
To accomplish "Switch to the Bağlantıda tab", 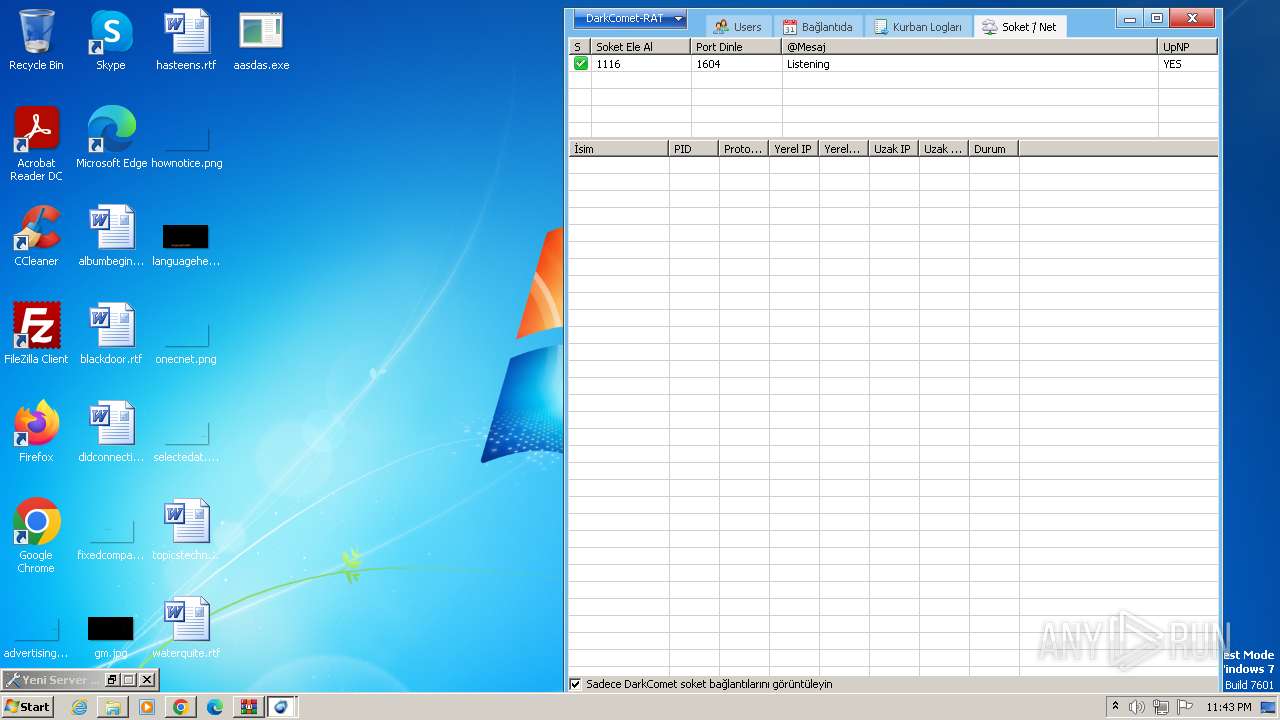I will (818, 27).
